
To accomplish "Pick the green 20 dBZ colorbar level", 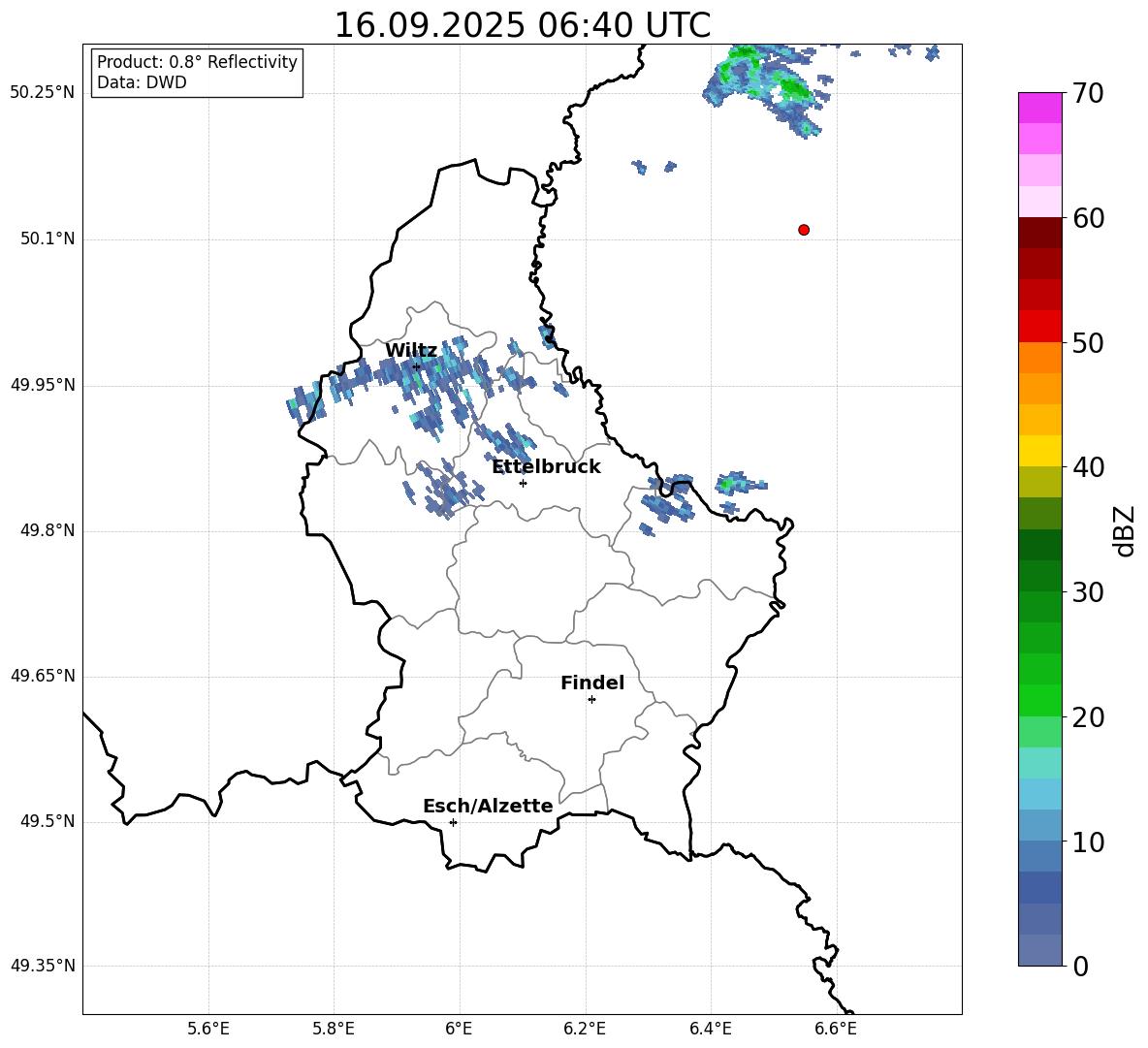I will [1040, 700].
